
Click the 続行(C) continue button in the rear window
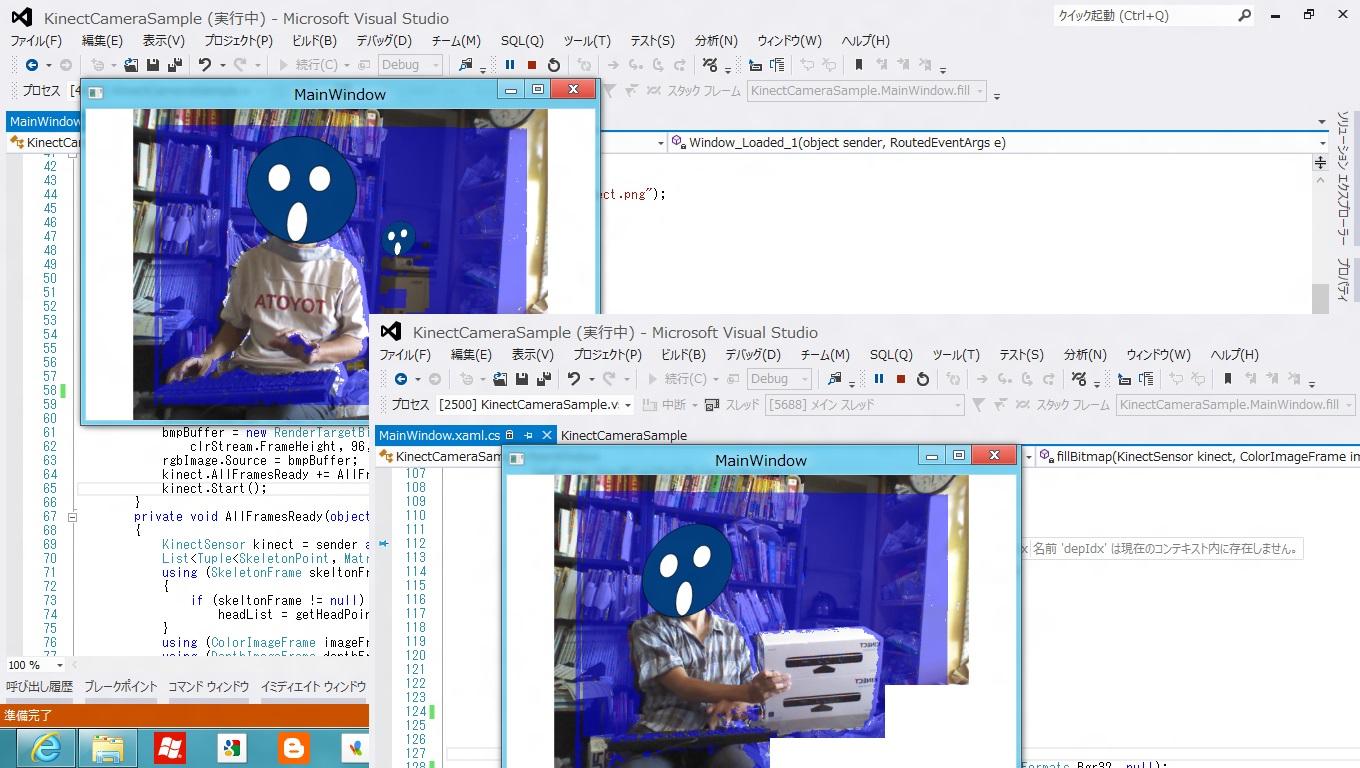(x=314, y=65)
